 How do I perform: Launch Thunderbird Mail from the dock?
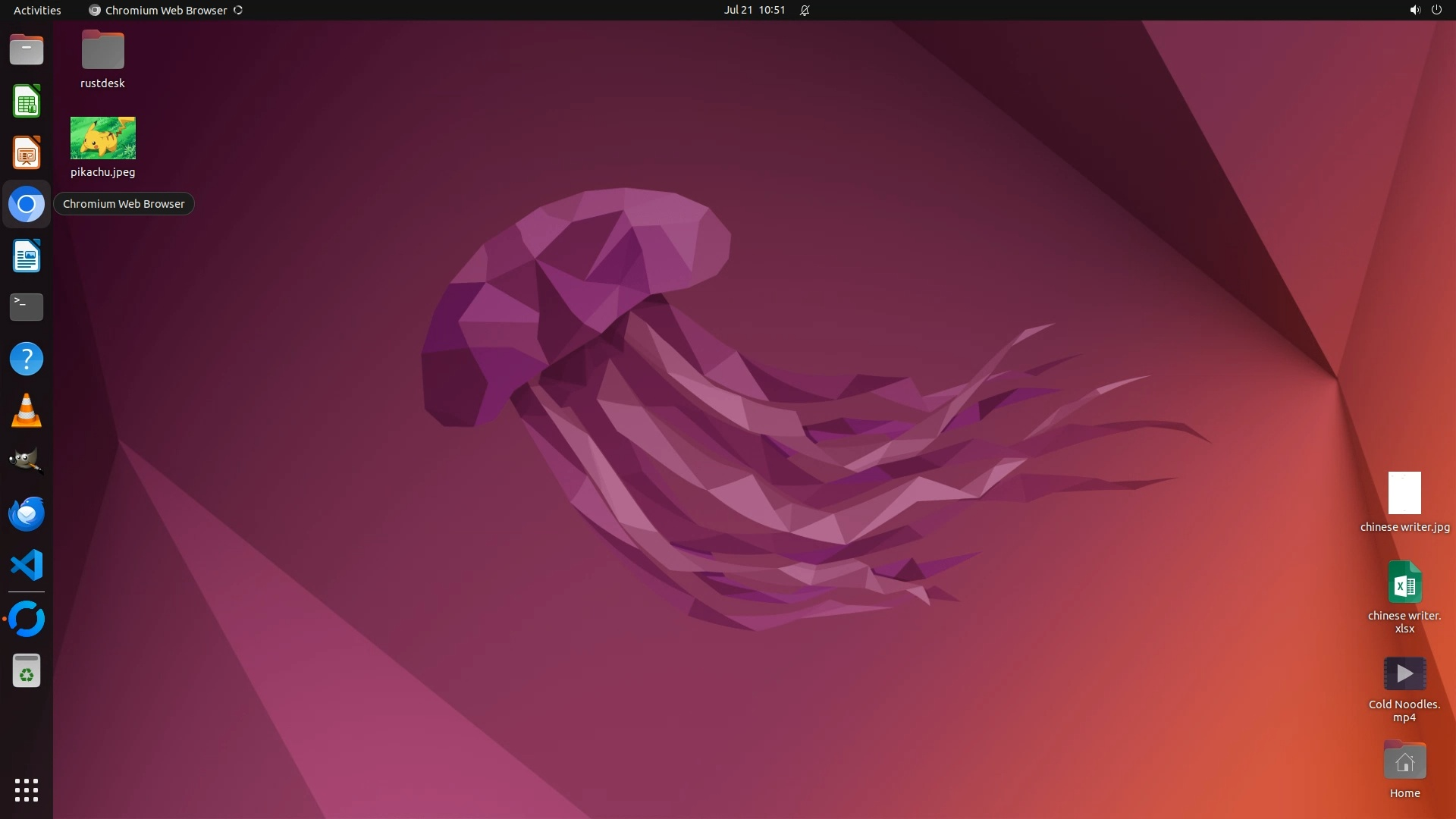point(27,513)
